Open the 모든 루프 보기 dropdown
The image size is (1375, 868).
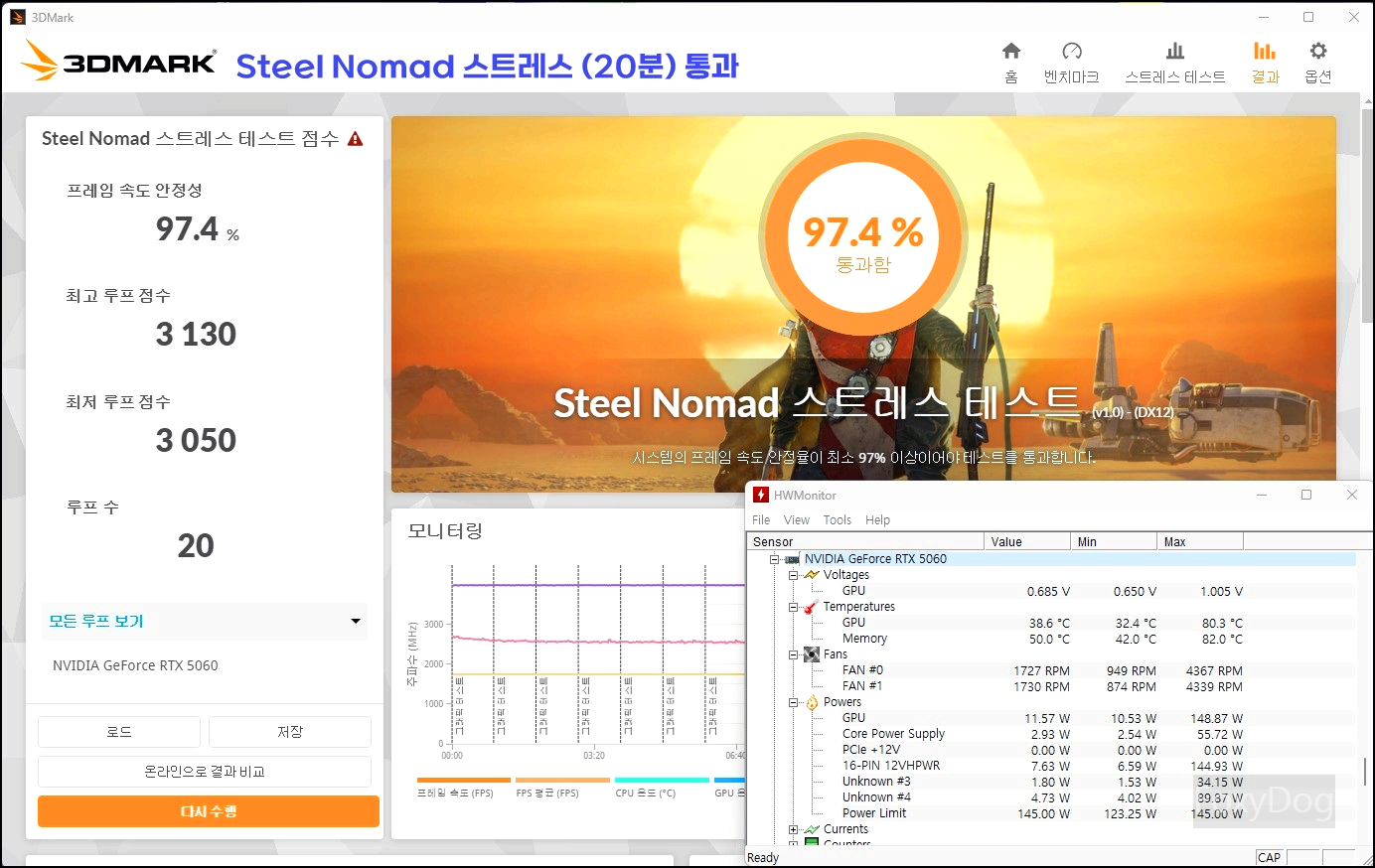[x=204, y=621]
